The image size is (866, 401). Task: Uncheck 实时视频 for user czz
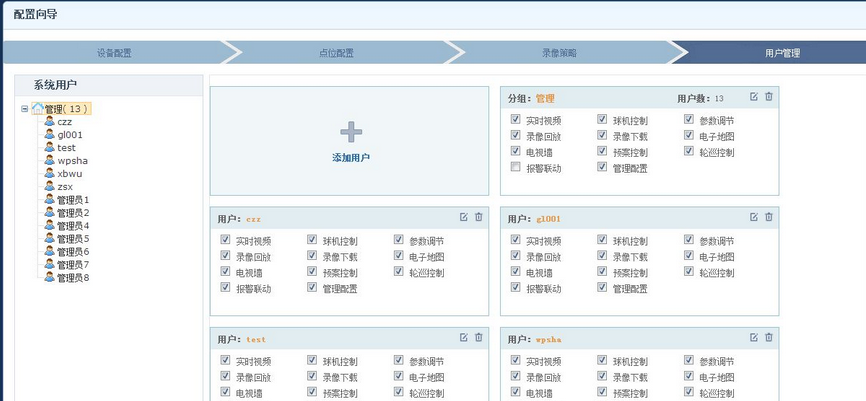(226, 240)
